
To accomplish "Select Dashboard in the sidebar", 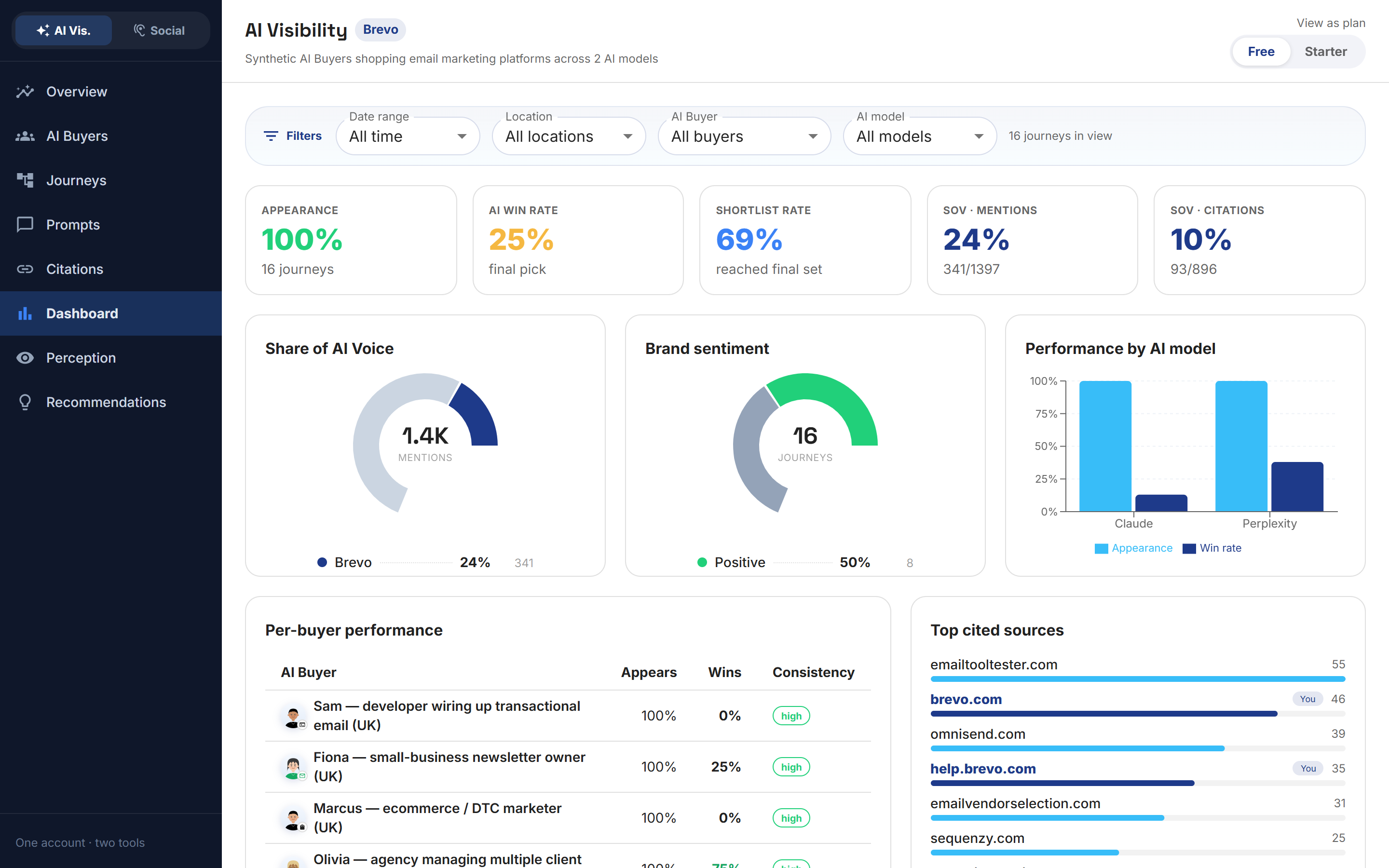I will (111, 313).
